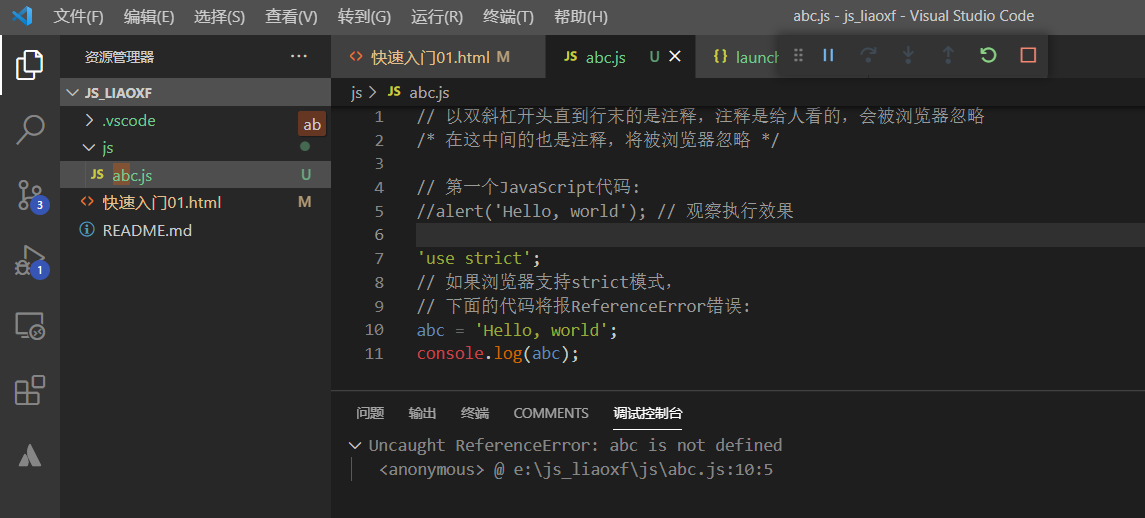Open Source Control view with badge 3
This screenshot has width=1145, height=518.
pos(29,195)
